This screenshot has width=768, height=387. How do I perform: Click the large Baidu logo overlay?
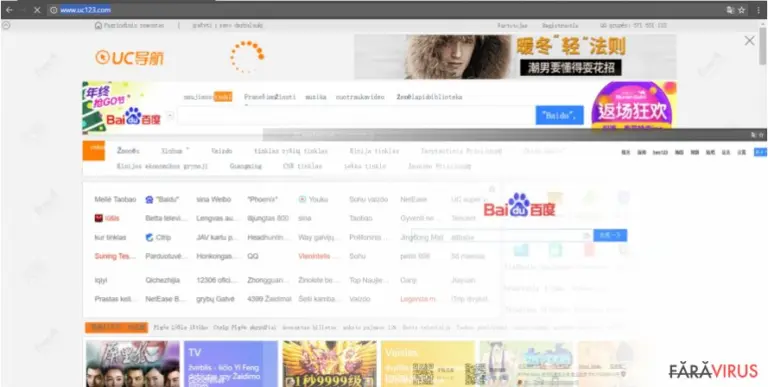[519, 205]
